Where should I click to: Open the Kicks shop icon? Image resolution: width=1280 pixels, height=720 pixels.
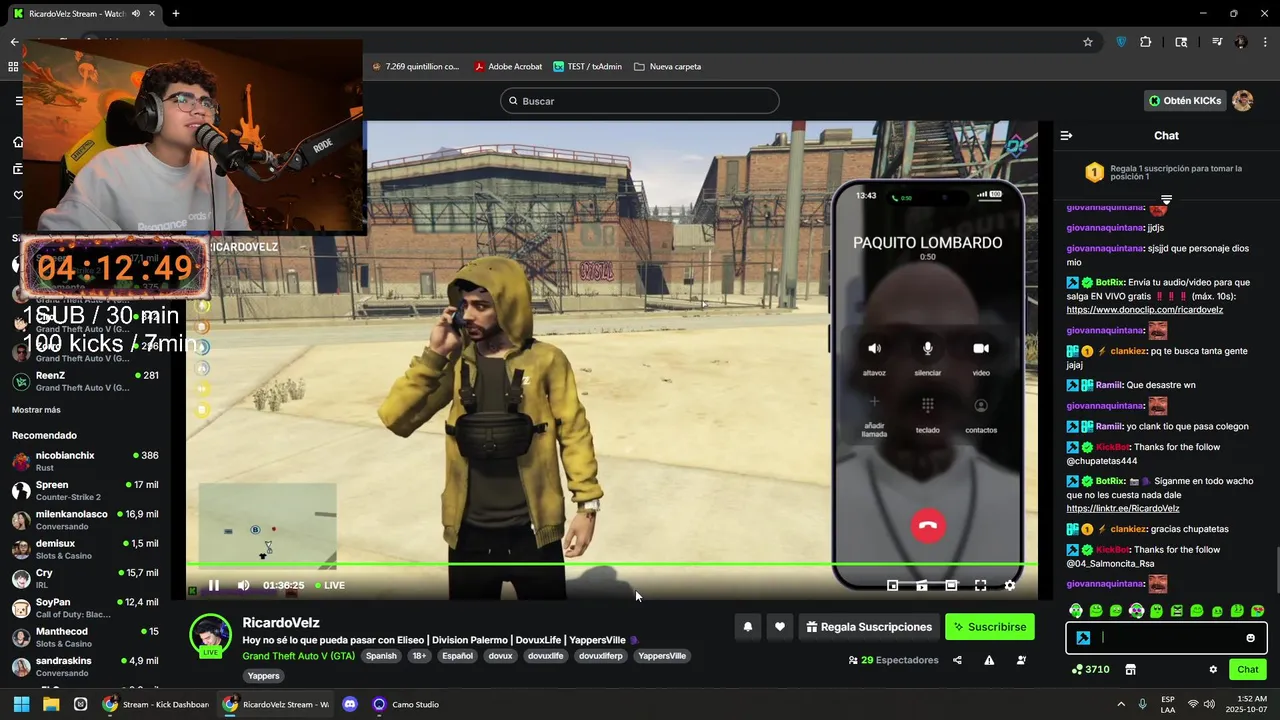[x=1130, y=669]
